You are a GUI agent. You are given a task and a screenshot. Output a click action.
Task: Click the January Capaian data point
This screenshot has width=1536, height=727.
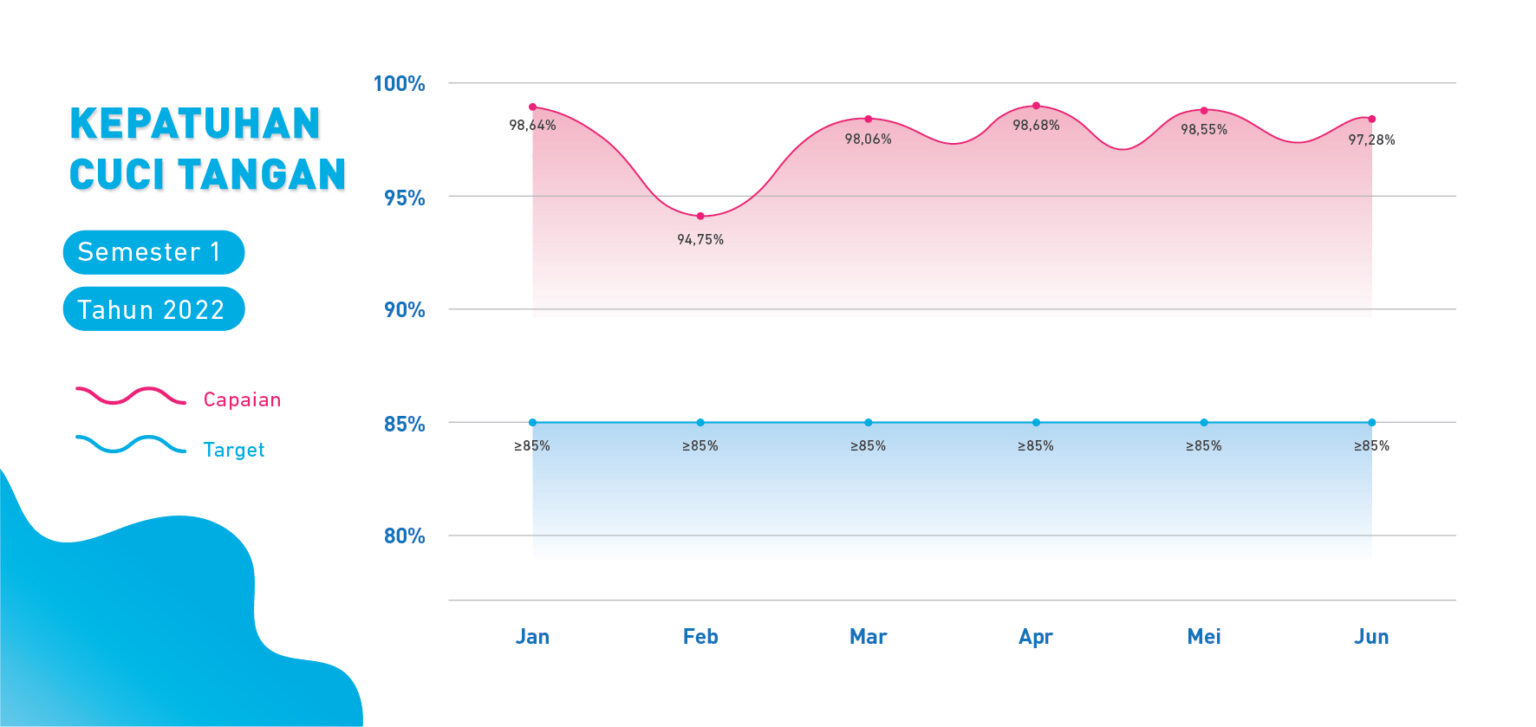pos(532,107)
